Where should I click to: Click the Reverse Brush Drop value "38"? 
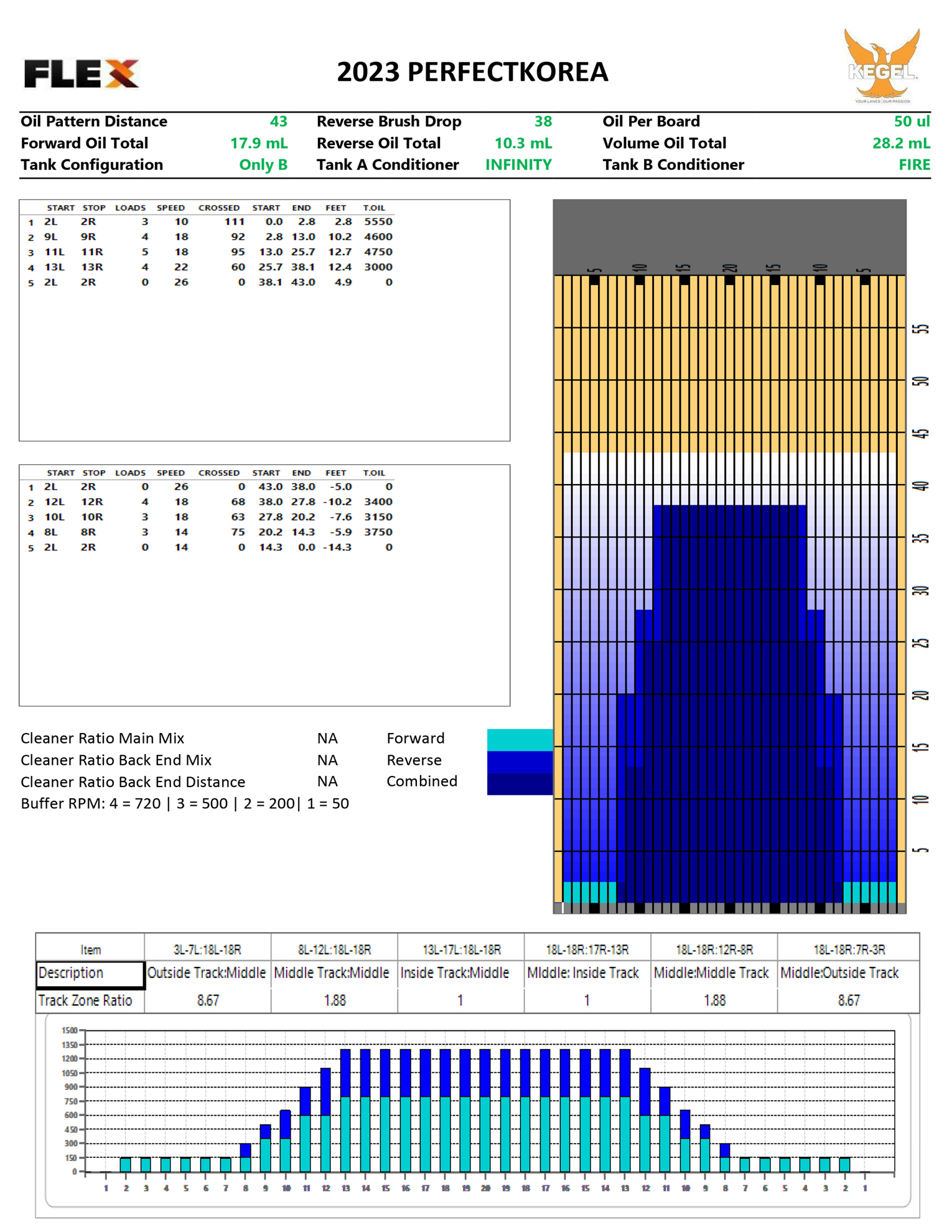(x=543, y=121)
